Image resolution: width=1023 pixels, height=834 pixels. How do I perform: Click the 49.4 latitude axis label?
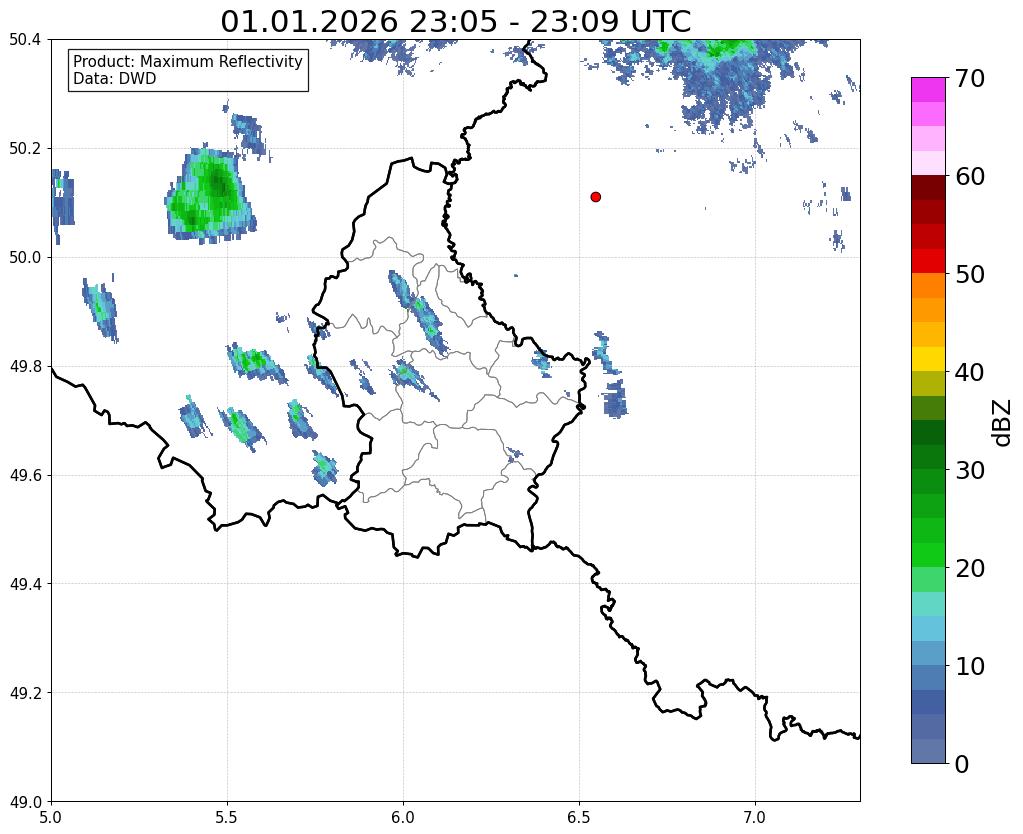click(x=25, y=584)
